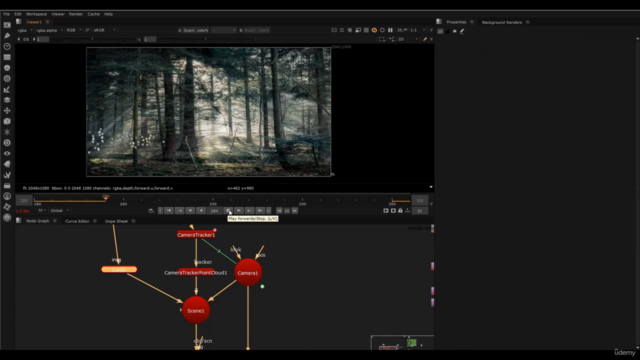Switch to the Background Renders tab
The width and height of the screenshot is (640, 360).
point(502,22)
